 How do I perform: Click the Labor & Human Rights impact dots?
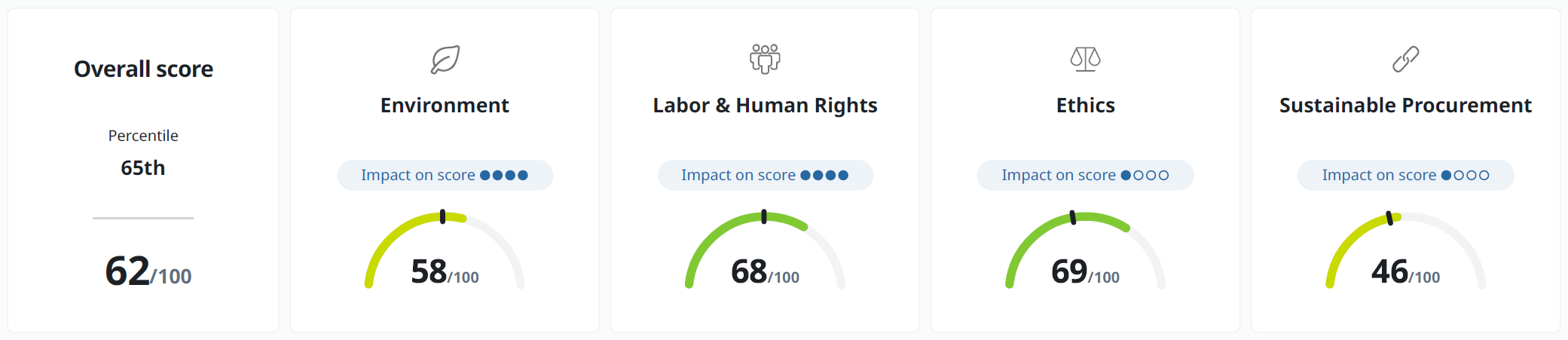pyautogui.click(x=824, y=176)
